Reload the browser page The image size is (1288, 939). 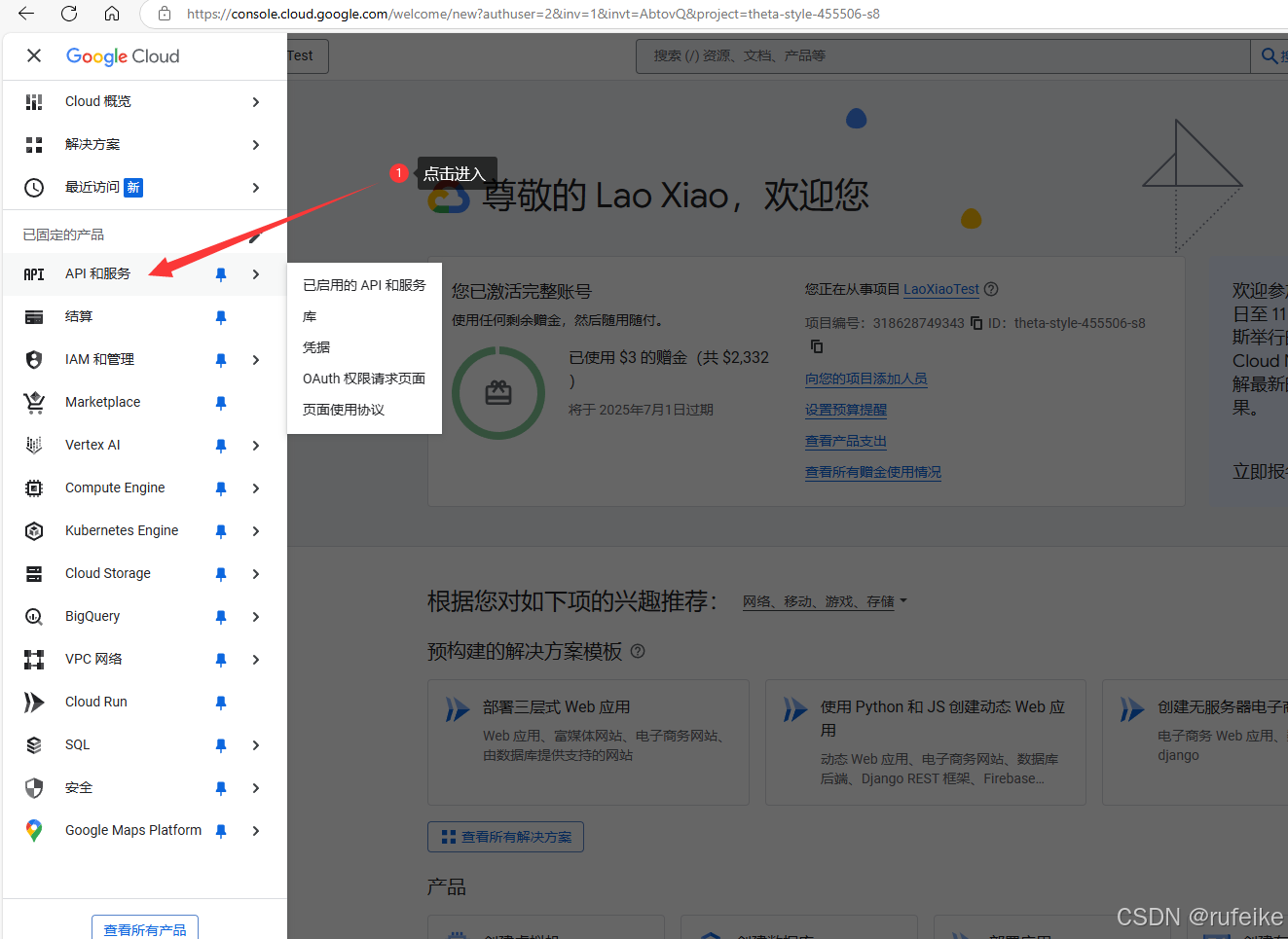[69, 14]
